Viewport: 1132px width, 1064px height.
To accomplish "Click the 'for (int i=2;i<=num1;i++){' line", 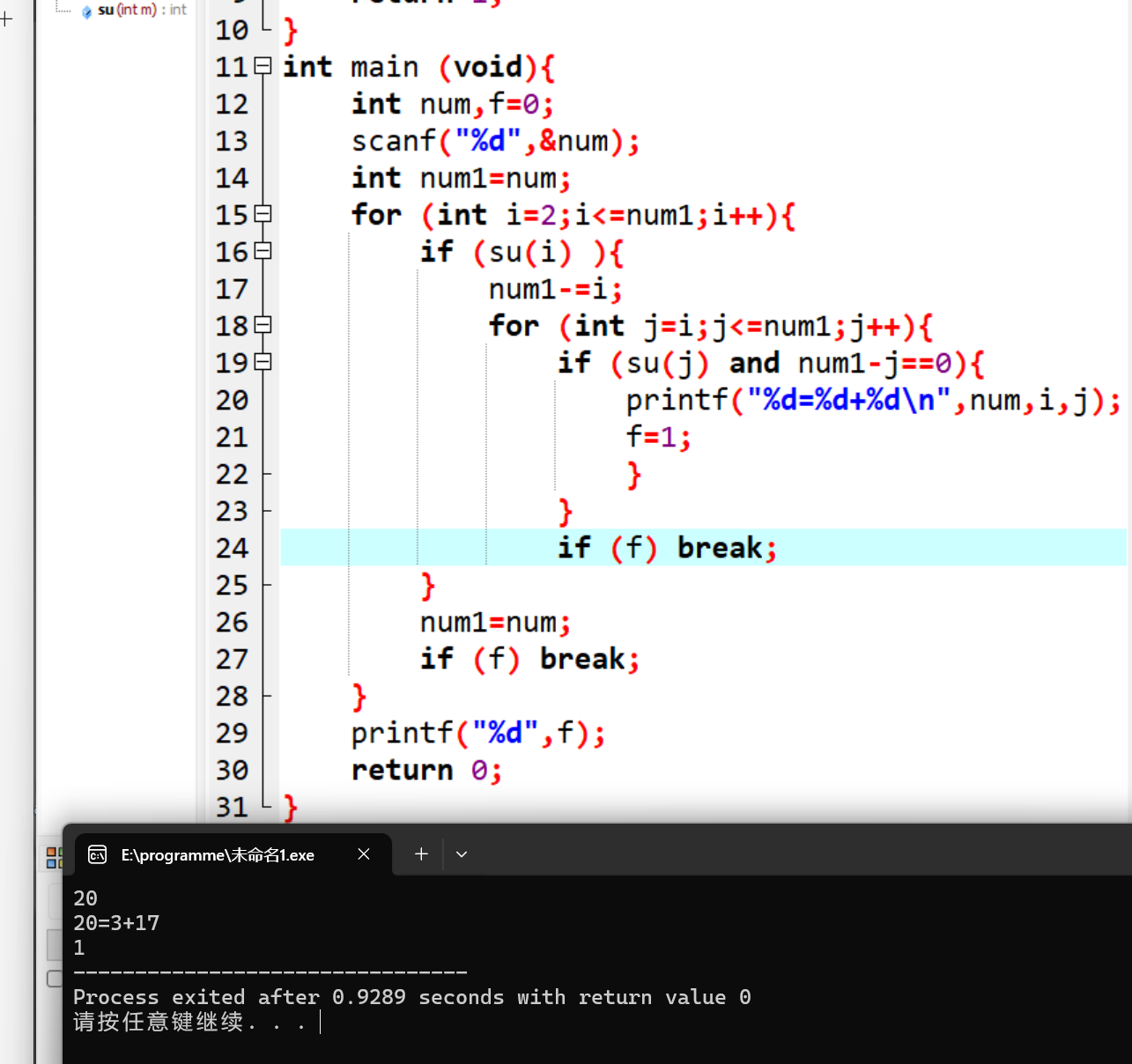I will (x=573, y=215).
